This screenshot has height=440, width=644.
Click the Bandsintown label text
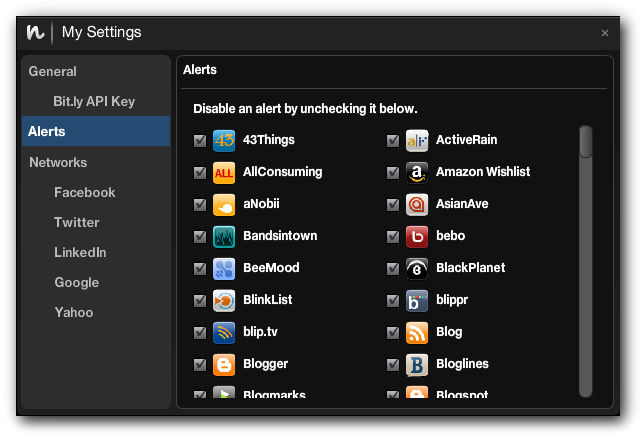(x=280, y=236)
